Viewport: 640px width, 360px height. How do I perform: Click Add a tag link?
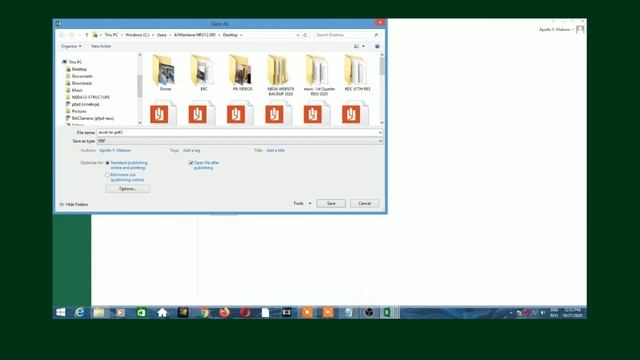[191, 151]
